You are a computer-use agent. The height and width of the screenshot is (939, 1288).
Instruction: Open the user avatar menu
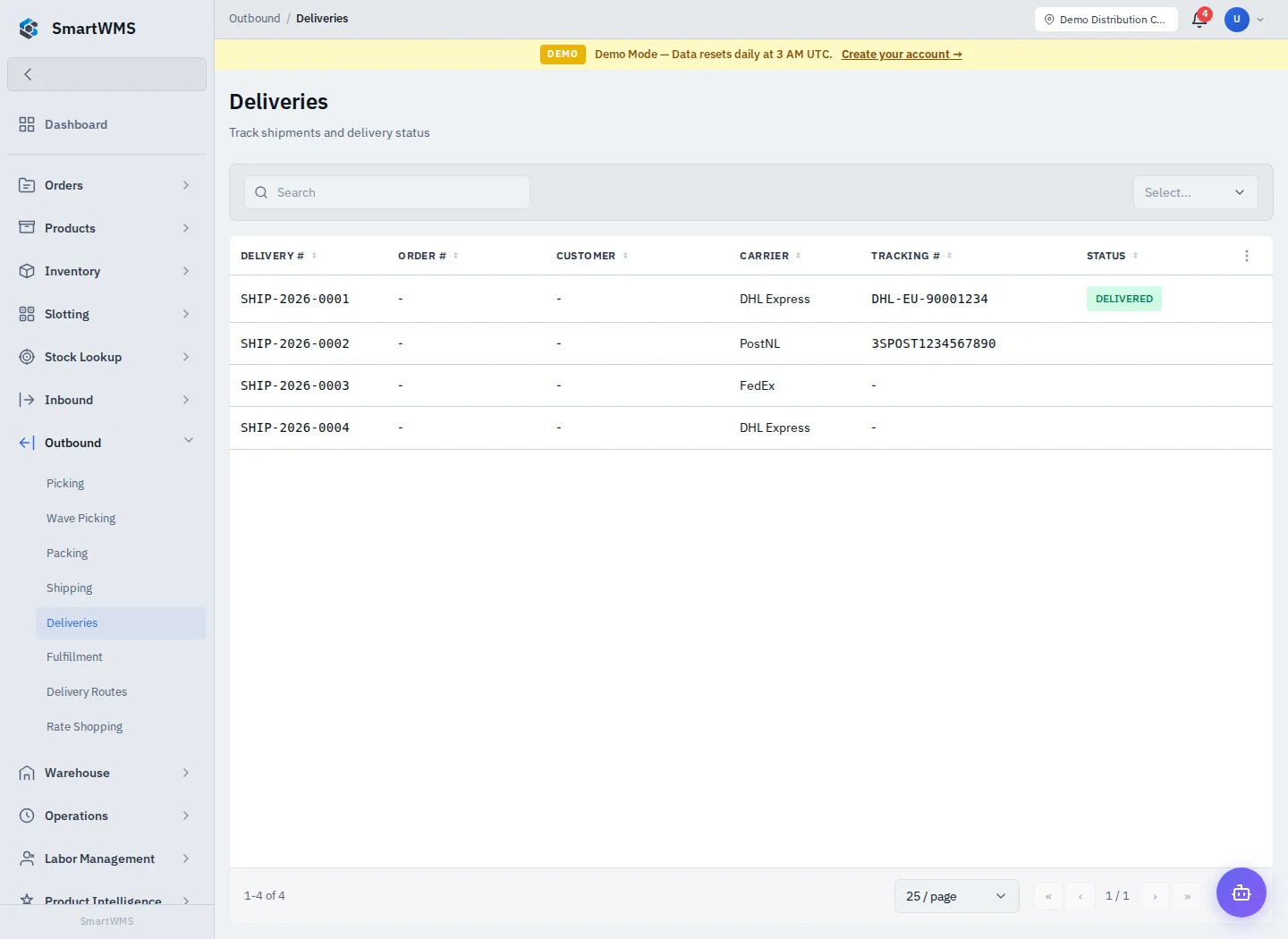1237,19
